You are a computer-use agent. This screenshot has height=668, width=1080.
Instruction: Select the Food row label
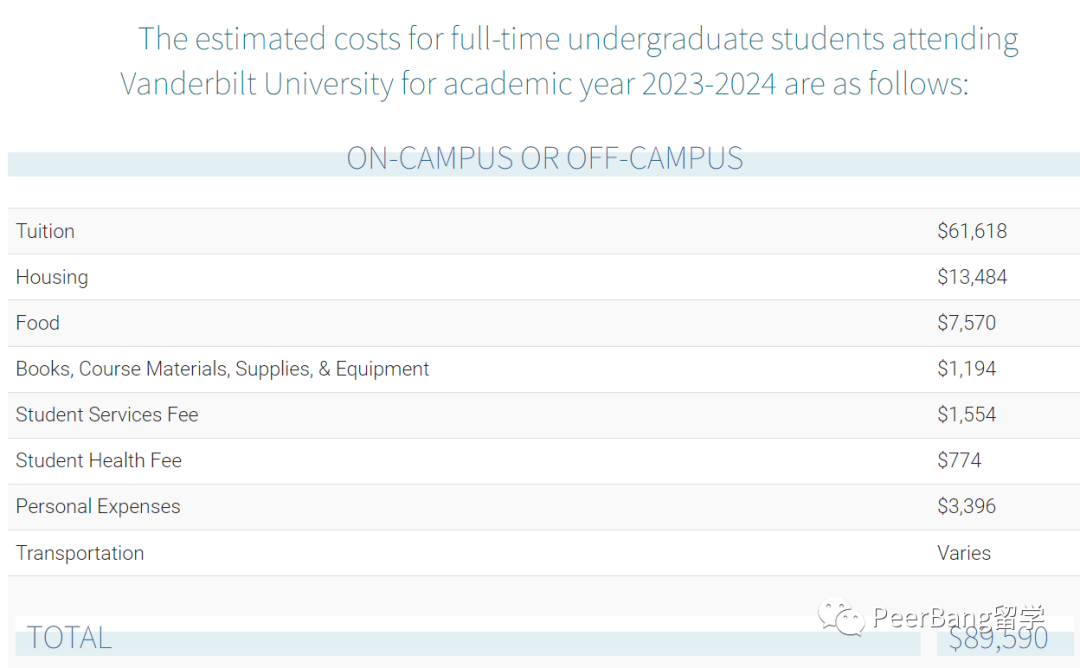click(37, 322)
